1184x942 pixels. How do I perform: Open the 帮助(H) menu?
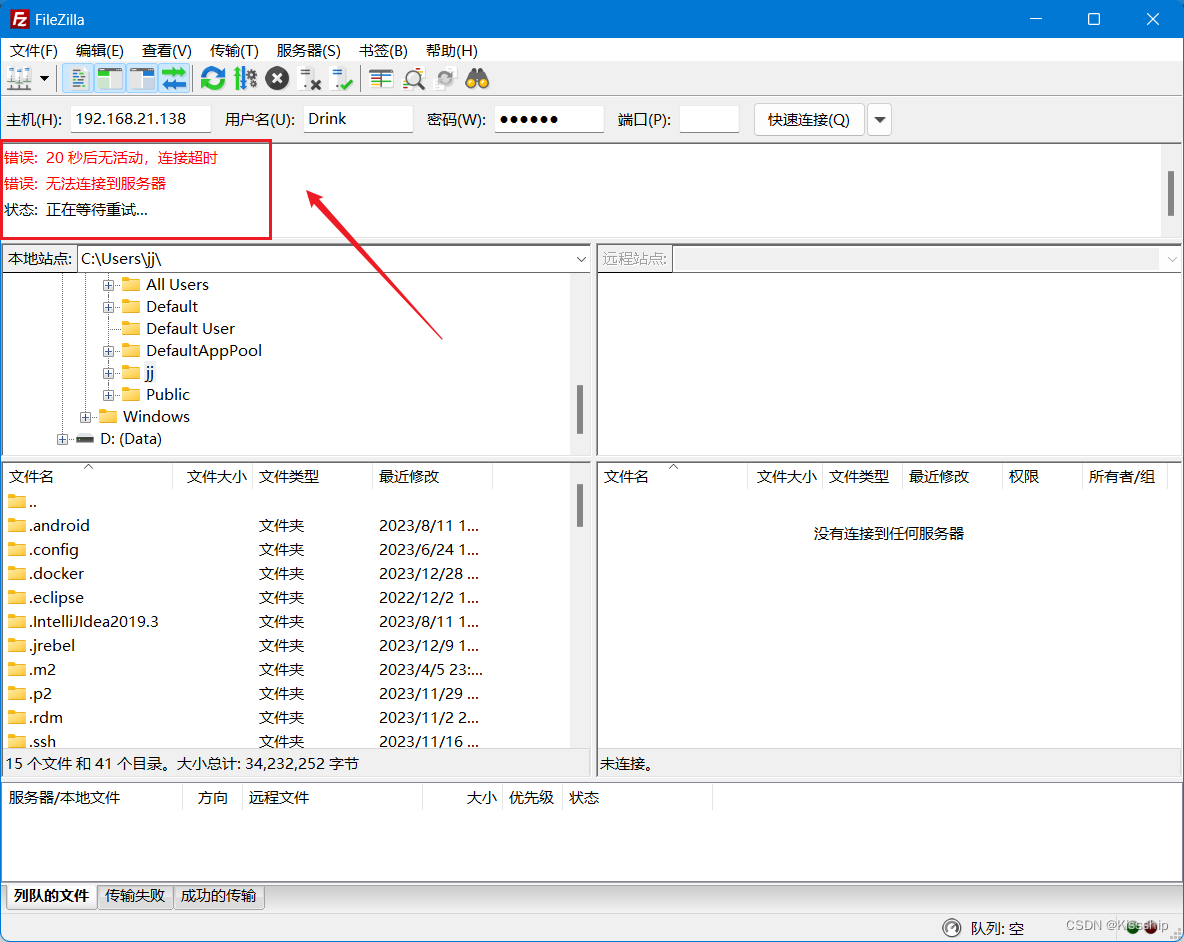coord(452,51)
